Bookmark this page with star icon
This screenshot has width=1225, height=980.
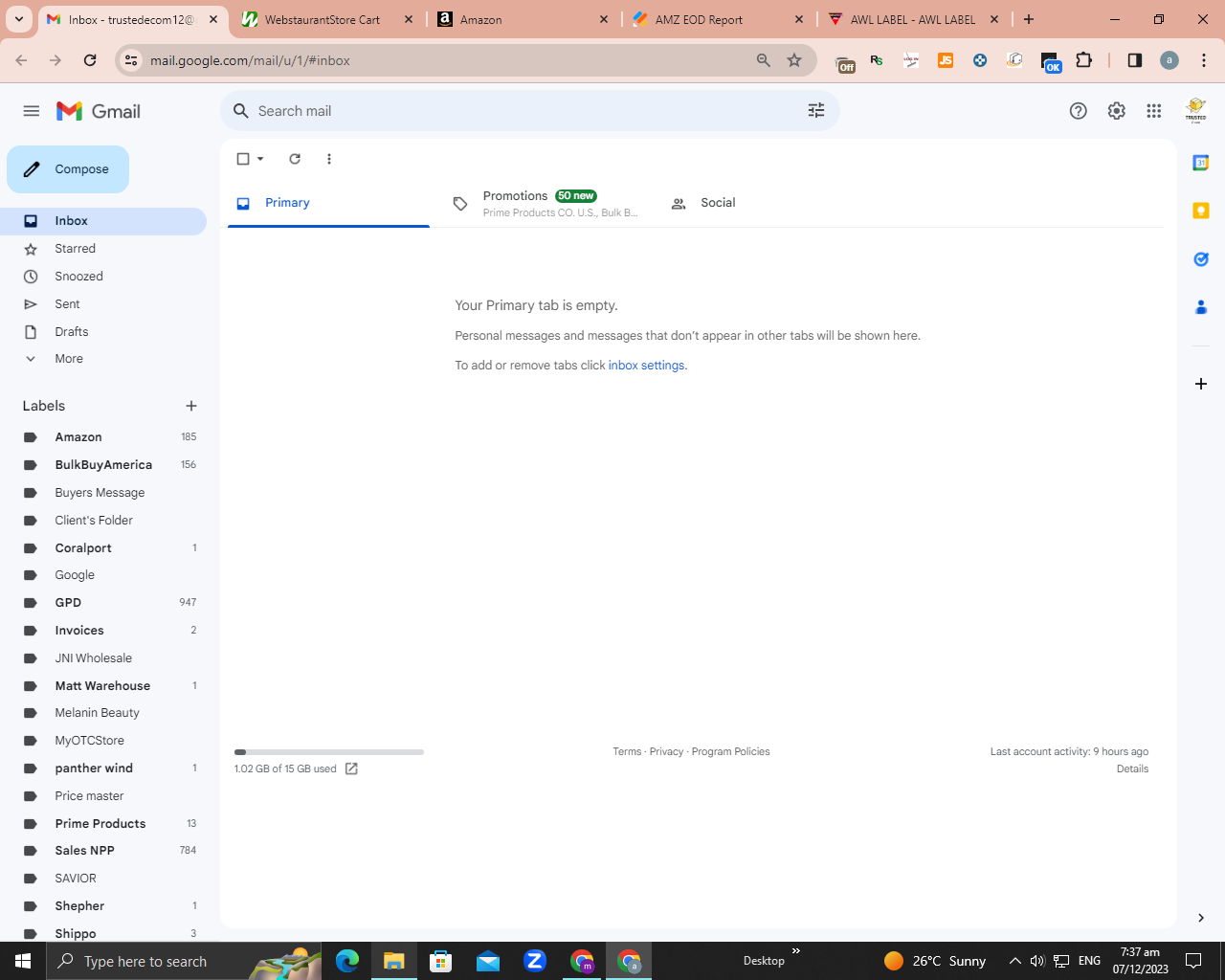pyautogui.click(x=794, y=60)
